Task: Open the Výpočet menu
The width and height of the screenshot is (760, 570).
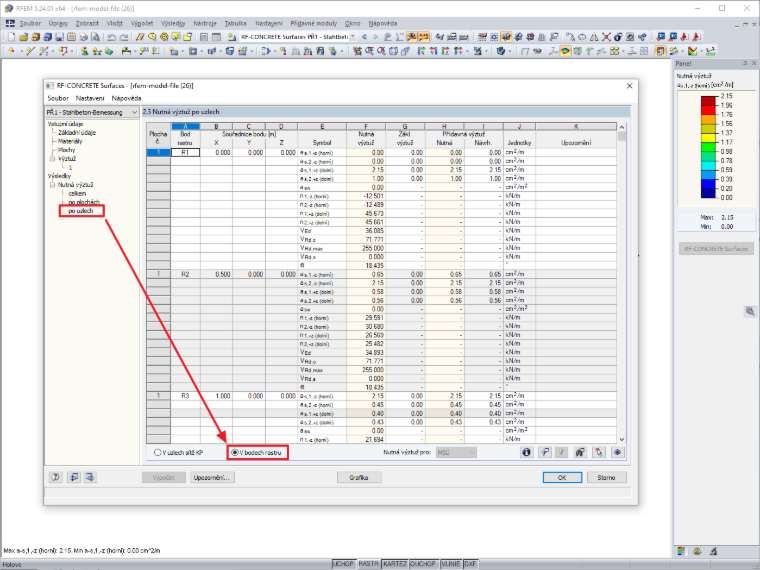Action: coord(142,23)
